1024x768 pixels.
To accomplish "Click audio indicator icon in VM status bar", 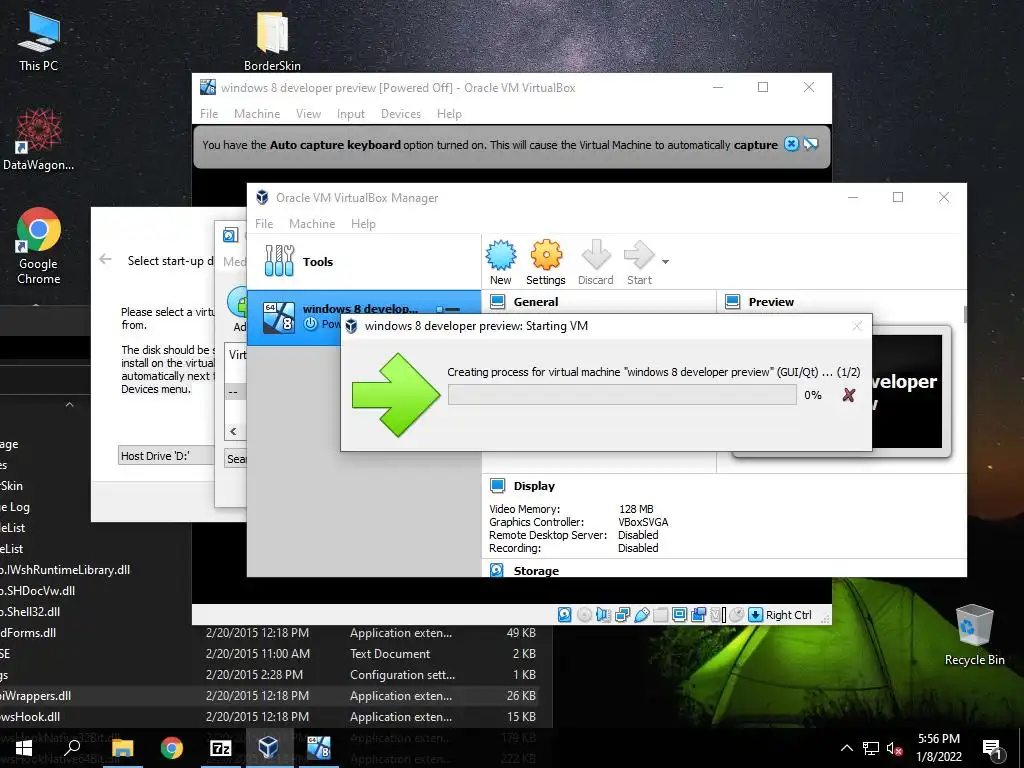I will pyautogui.click(x=603, y=615).
